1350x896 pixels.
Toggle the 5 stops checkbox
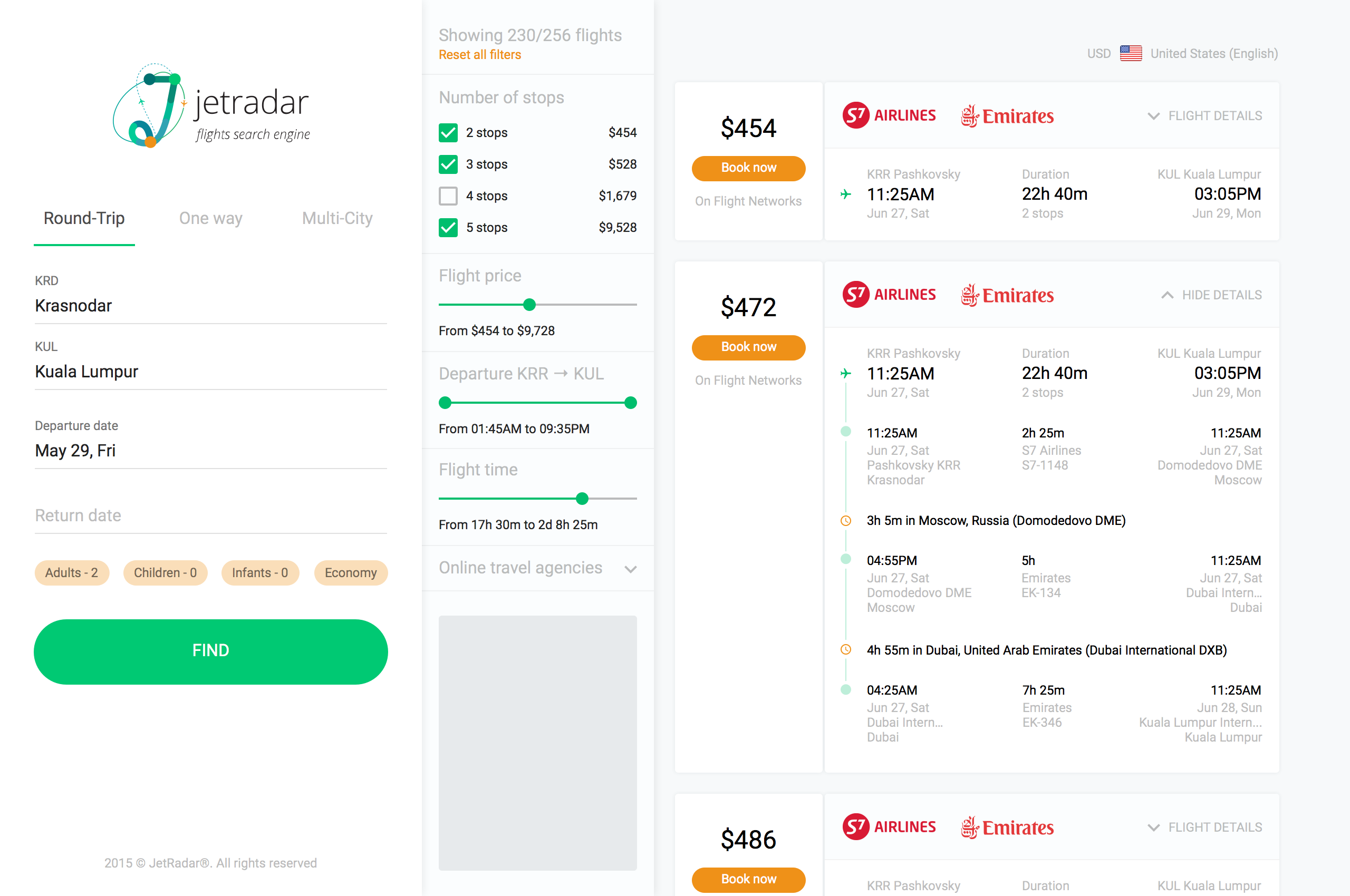click(x=448, y=228)
